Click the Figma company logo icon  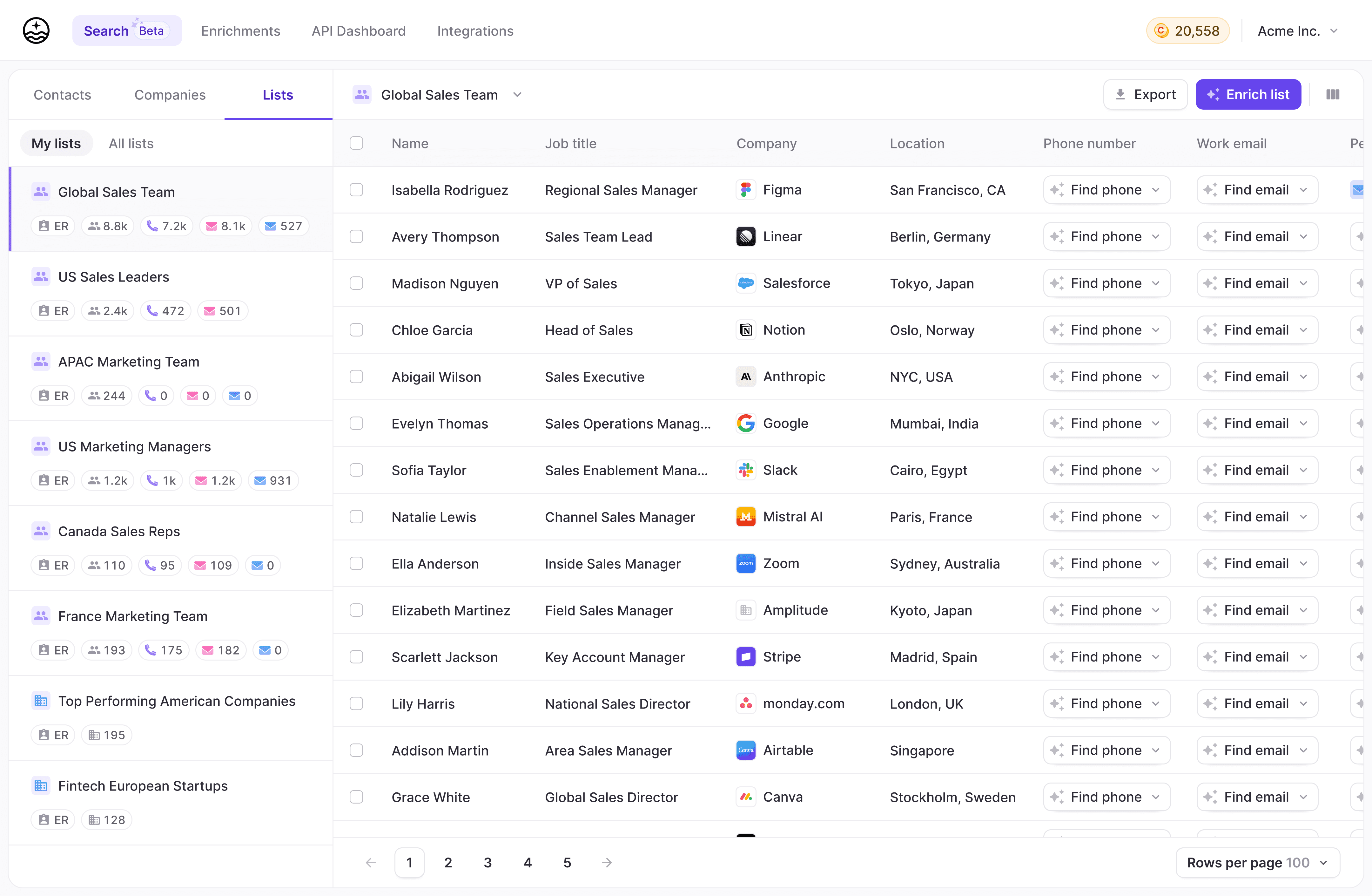pos(745,190)
